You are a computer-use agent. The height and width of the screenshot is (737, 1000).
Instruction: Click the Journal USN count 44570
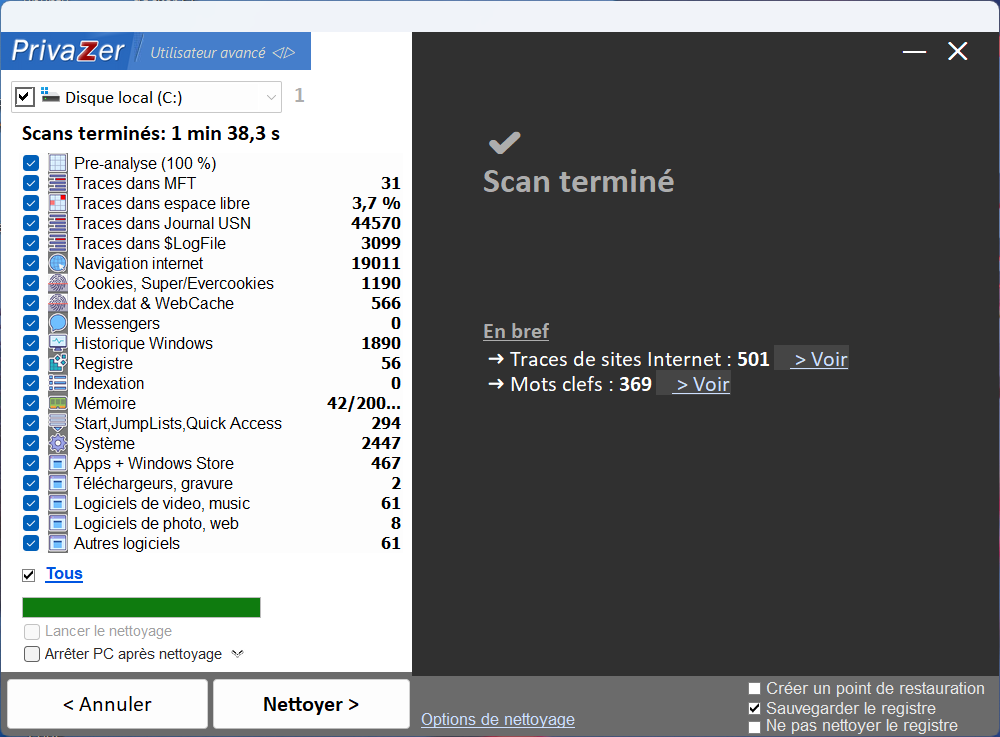(376, 223)
